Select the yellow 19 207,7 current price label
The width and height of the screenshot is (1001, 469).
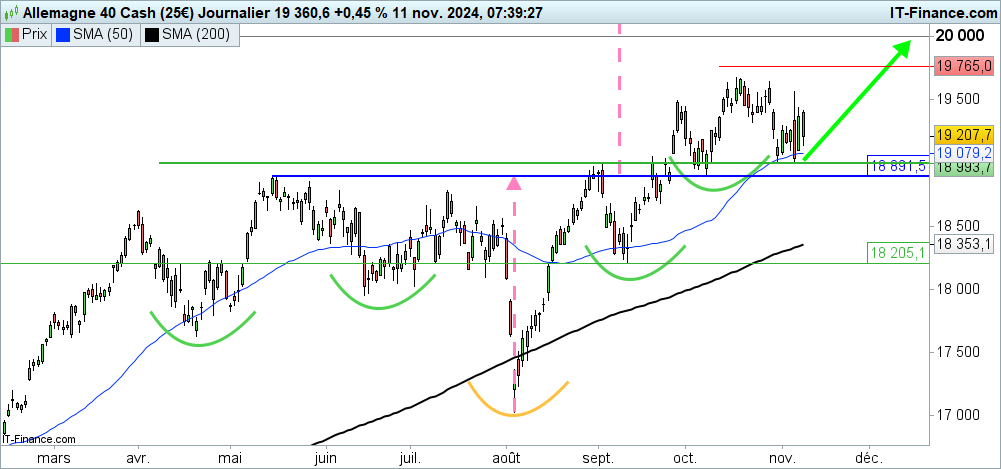963,134
